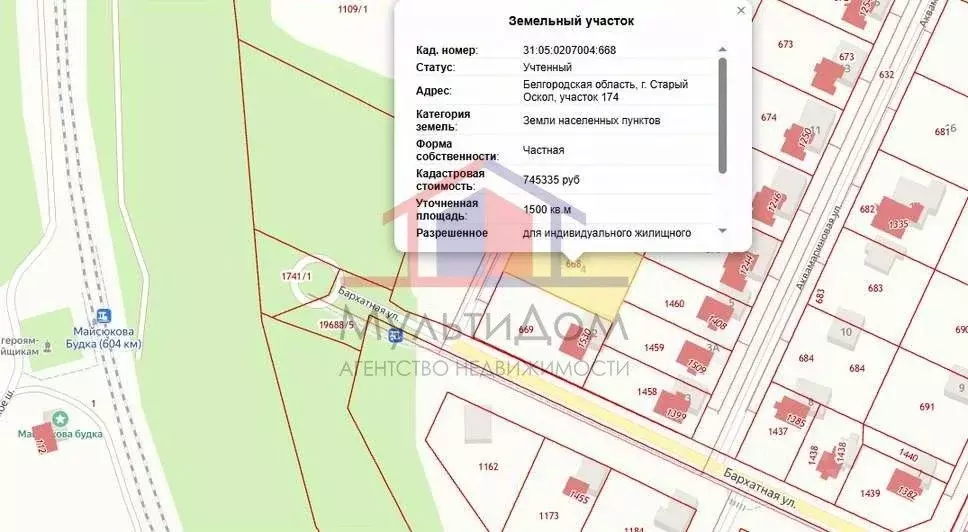Screen dimensions: 968x532
Task: Click red building 1530 on parcel 669
Action: click(x=576, y=341)
